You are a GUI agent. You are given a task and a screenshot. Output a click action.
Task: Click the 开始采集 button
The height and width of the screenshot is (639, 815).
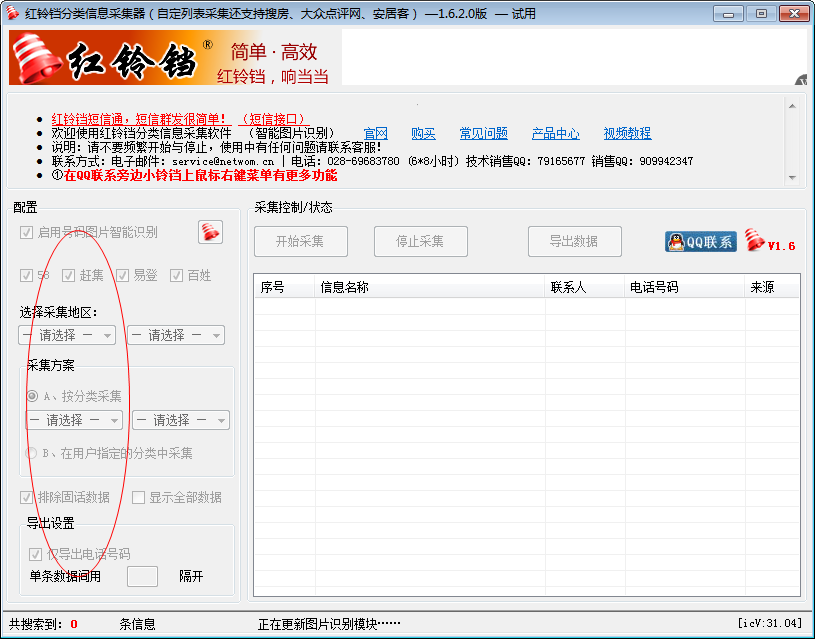point(300,241)
